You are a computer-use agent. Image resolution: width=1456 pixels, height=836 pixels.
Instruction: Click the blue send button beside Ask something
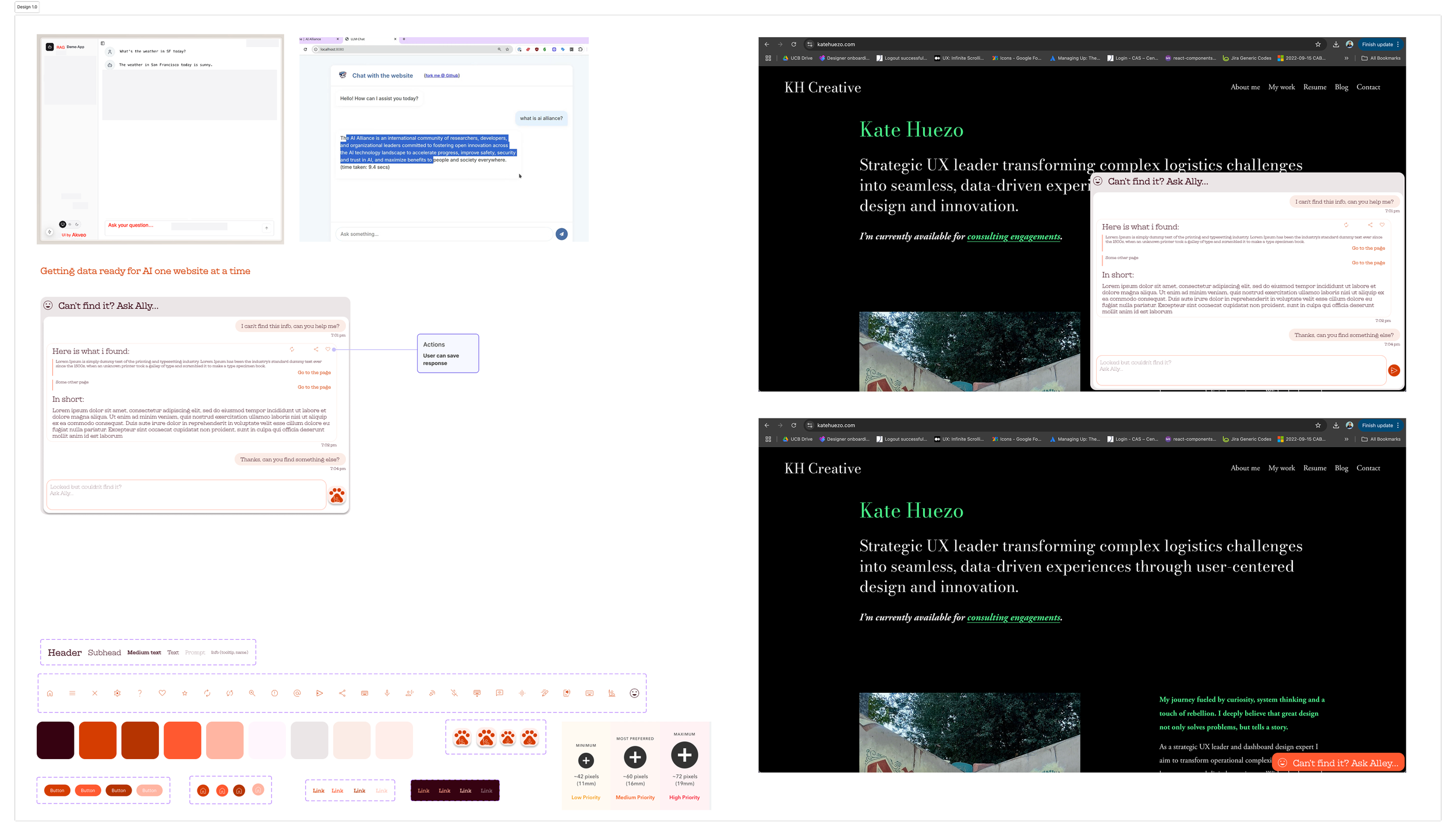[x=561, y=234]
